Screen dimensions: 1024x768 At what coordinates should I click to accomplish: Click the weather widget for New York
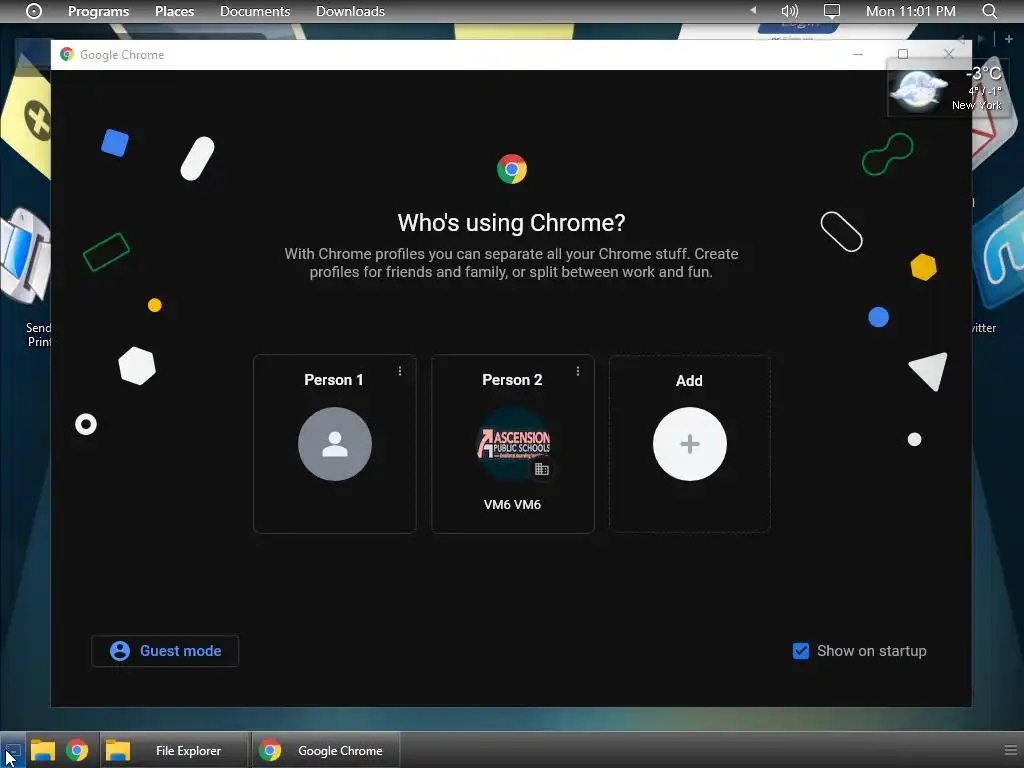coord(948,89)
